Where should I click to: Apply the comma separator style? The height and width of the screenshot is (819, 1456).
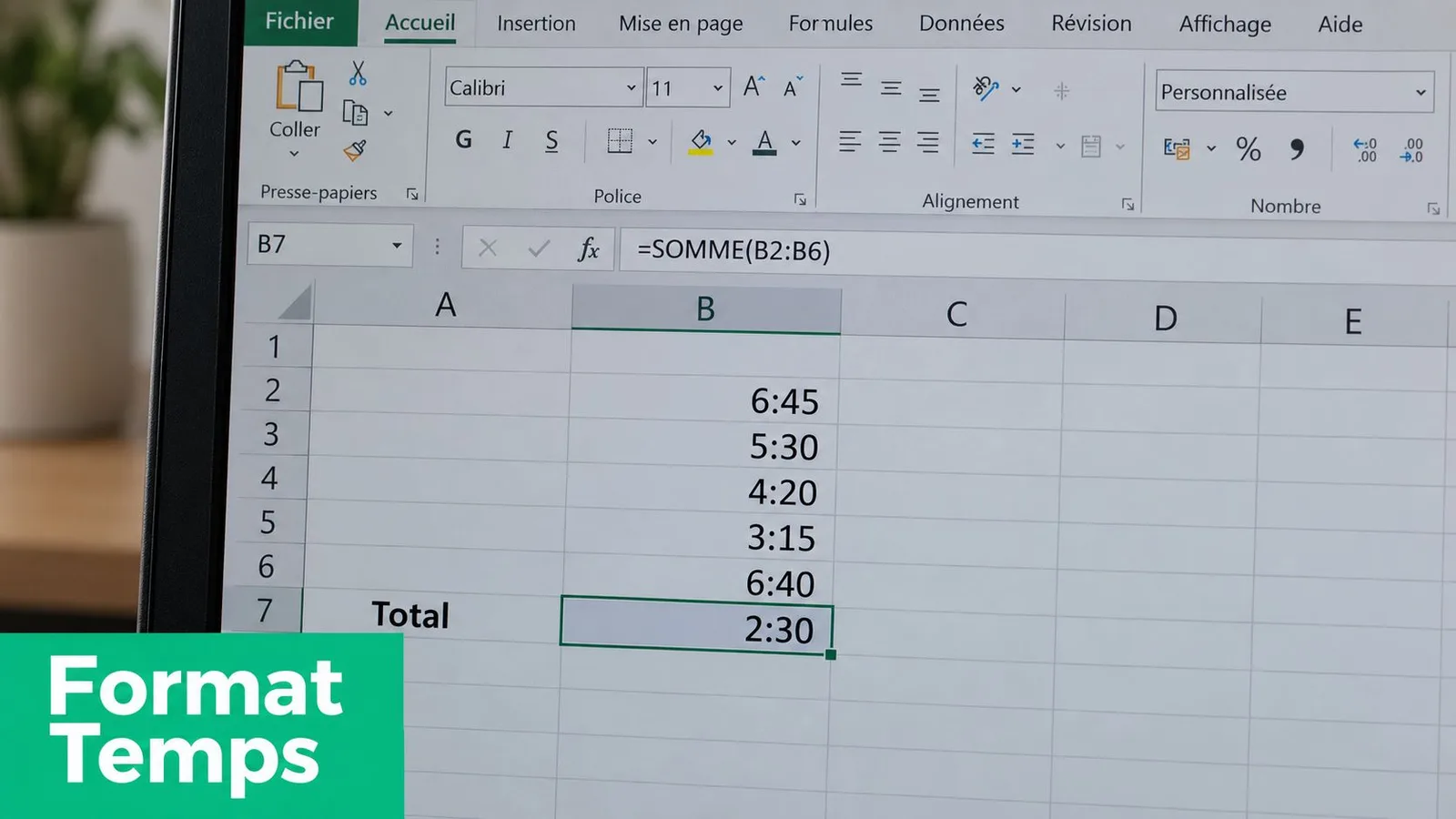coord(1297,149)
